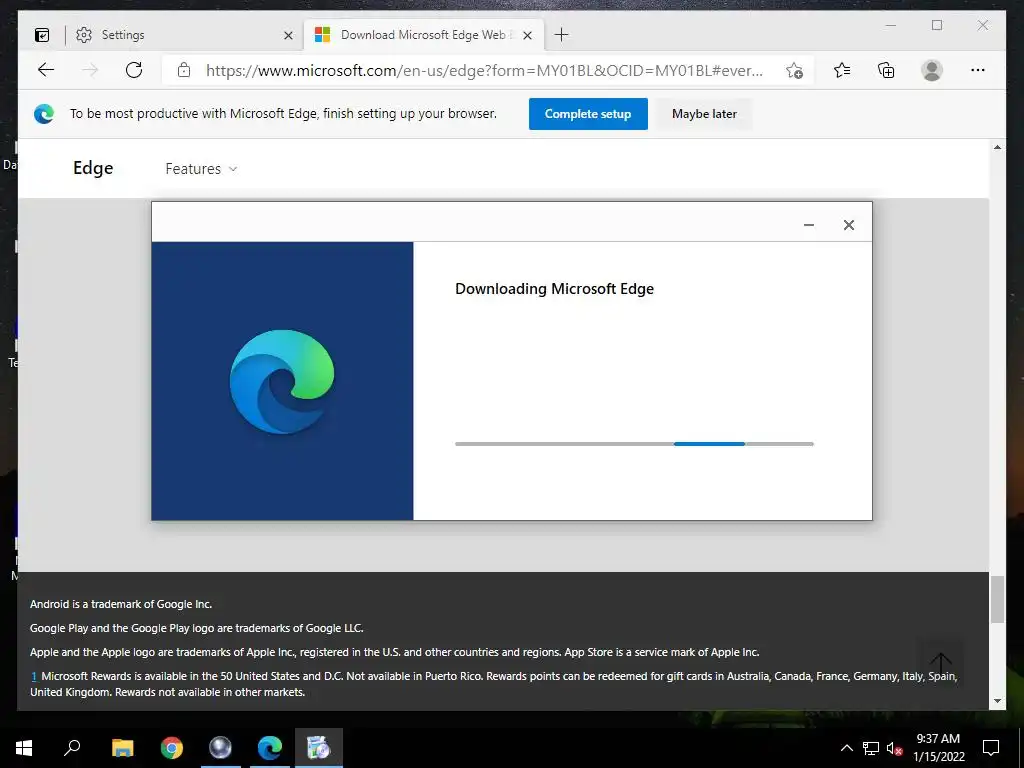Open the user profile avatar
Image resolution: width=1024 pixels, height=768 pixels.
932,70
